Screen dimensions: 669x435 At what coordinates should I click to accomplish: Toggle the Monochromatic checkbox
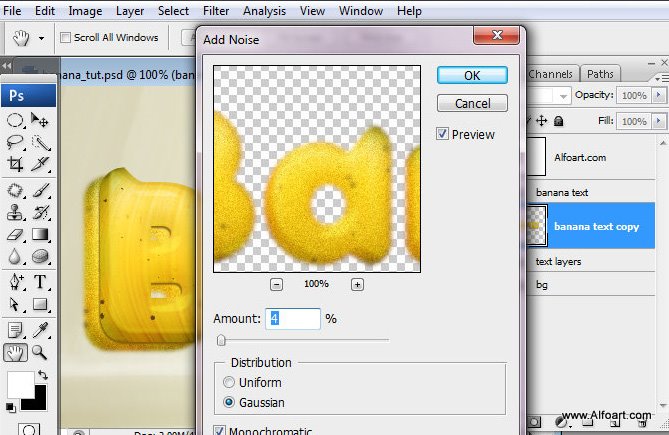(219, 430)
